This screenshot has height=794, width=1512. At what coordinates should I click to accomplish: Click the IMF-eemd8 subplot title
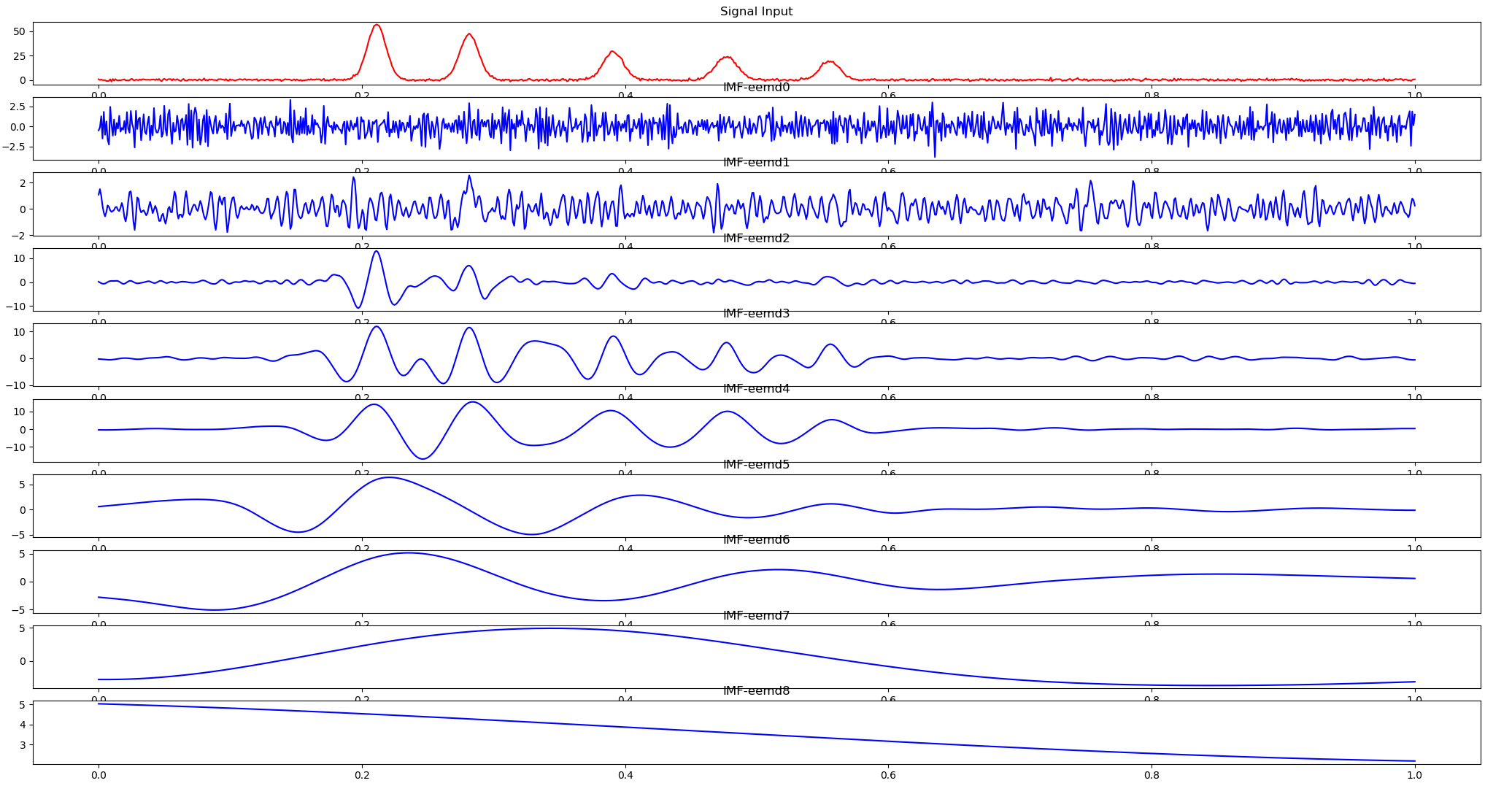click(x=756, y=691)
